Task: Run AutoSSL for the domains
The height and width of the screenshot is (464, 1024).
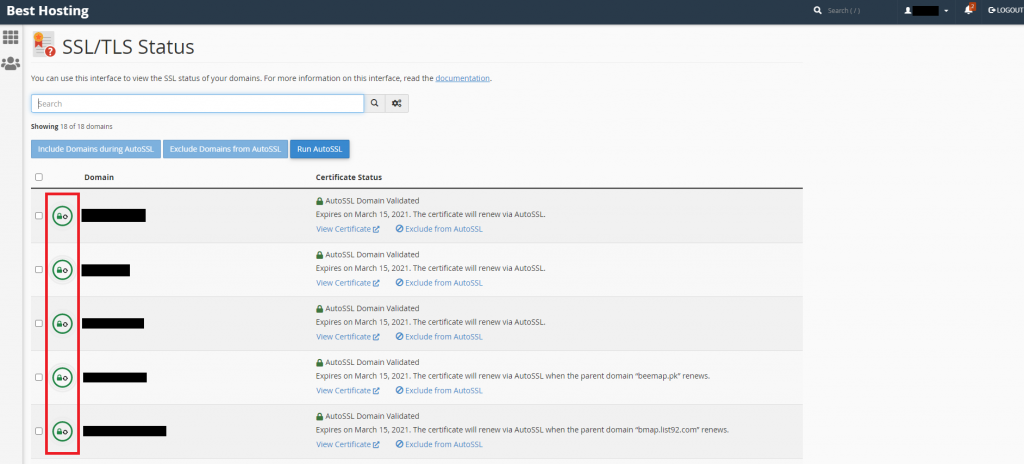Action: coord(320,149)
